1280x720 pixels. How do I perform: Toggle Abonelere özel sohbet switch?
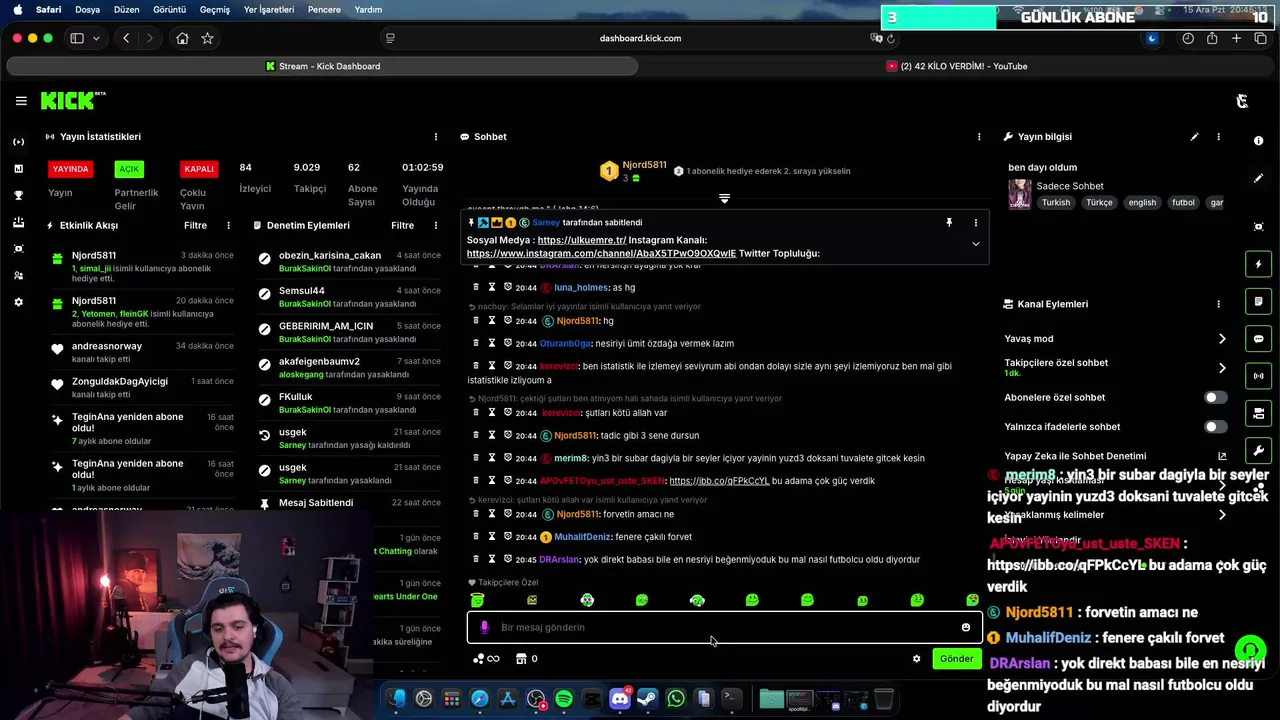coord(1215,398)
